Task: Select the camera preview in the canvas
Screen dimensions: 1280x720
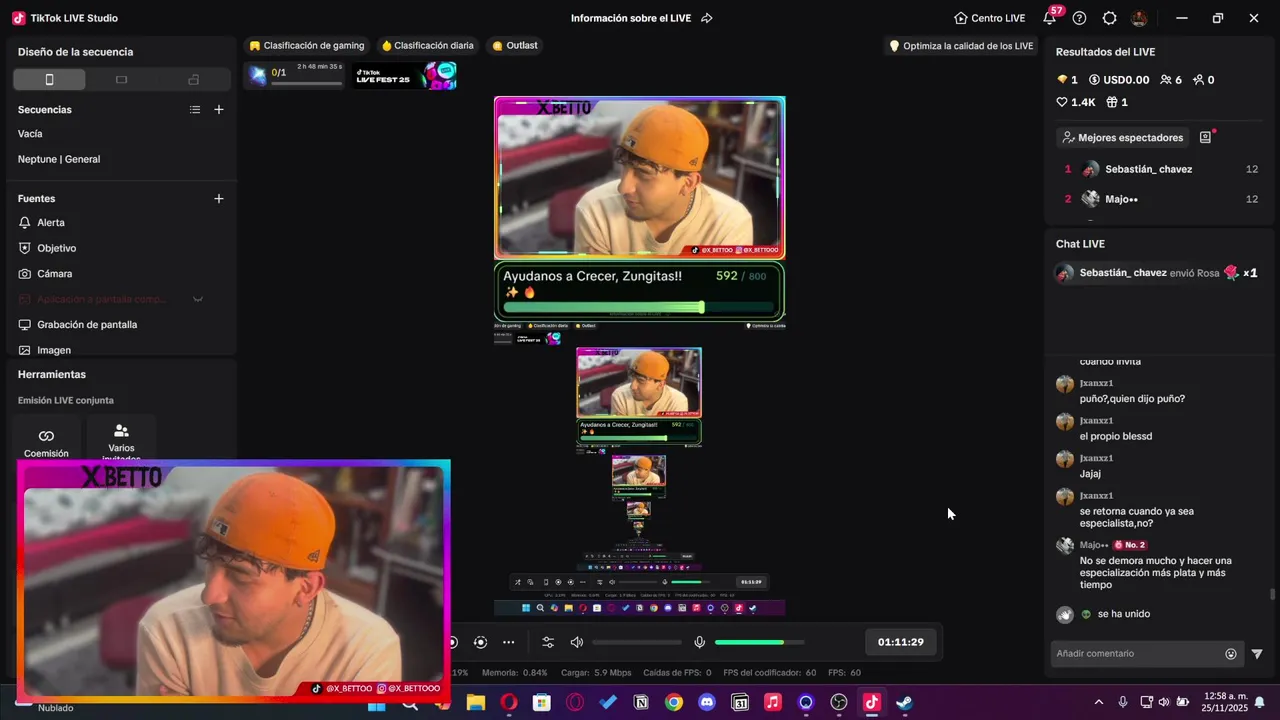Action: [x=640, y=178]
